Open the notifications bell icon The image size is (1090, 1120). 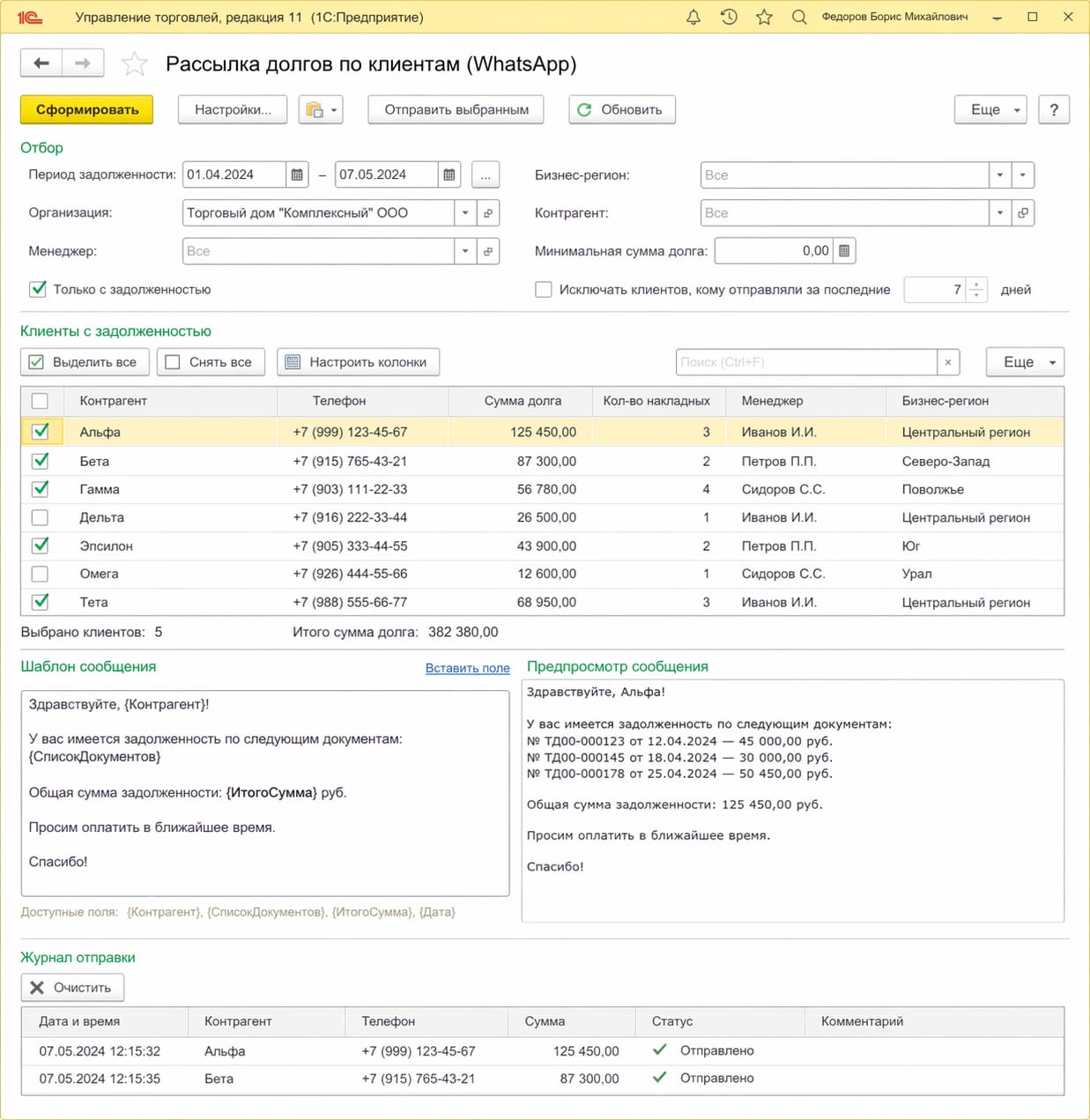pos(693,17)
